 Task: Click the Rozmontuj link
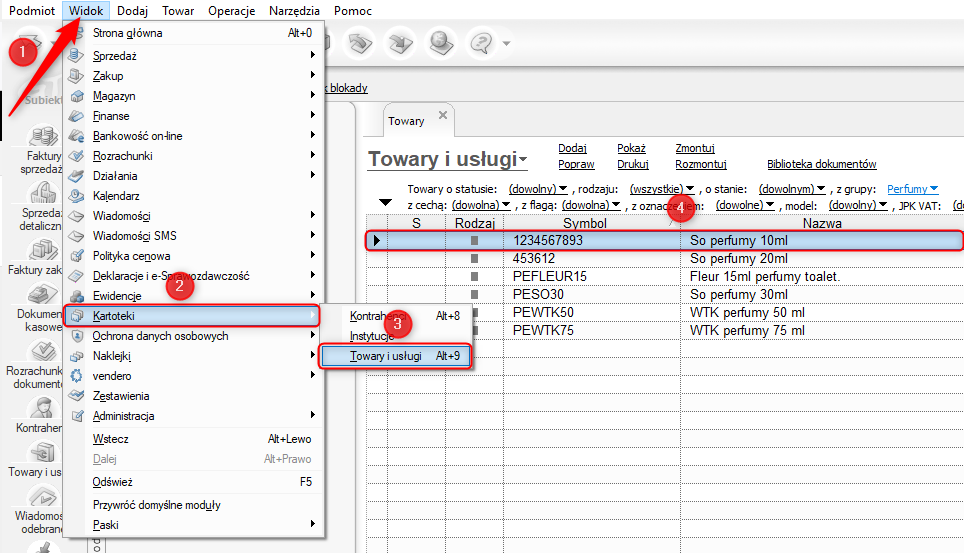pos(701,164)
